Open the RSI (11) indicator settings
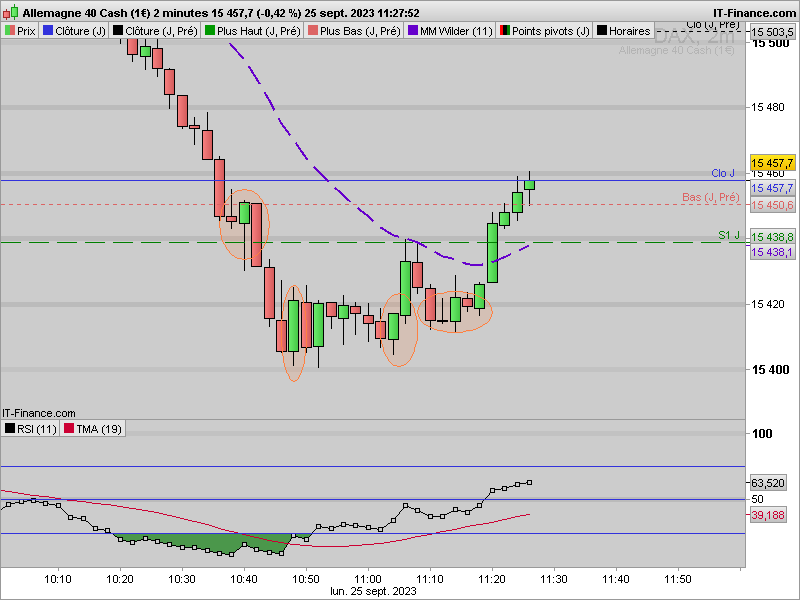 (x=31, y=429)
